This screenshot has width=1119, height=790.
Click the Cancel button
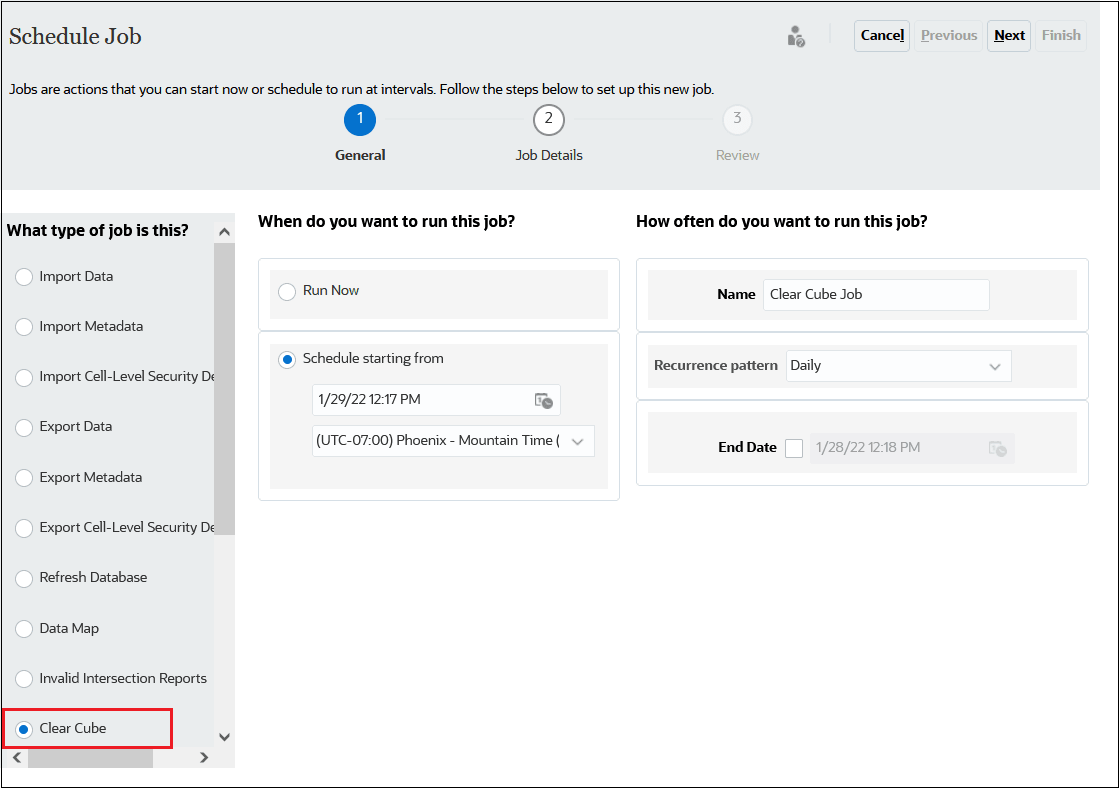click(x=881, y=35)
